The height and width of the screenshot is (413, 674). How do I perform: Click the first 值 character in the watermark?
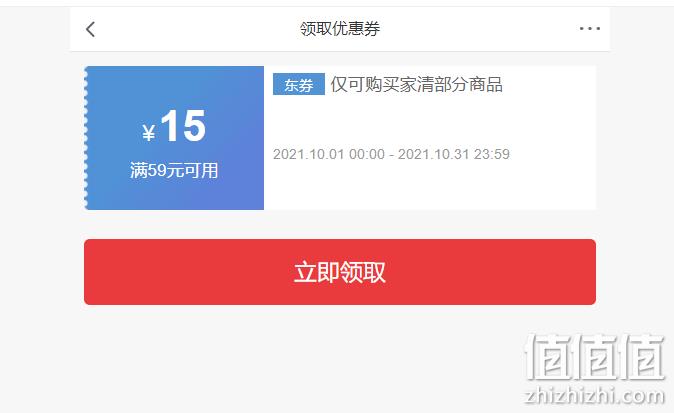[548, 358]
